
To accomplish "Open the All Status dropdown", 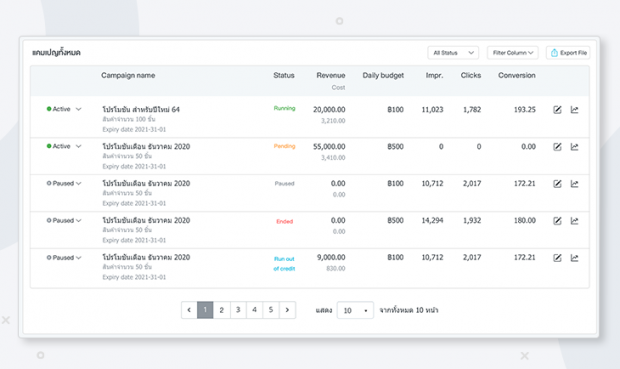I will pyautogui.click(x=453, y=53).
